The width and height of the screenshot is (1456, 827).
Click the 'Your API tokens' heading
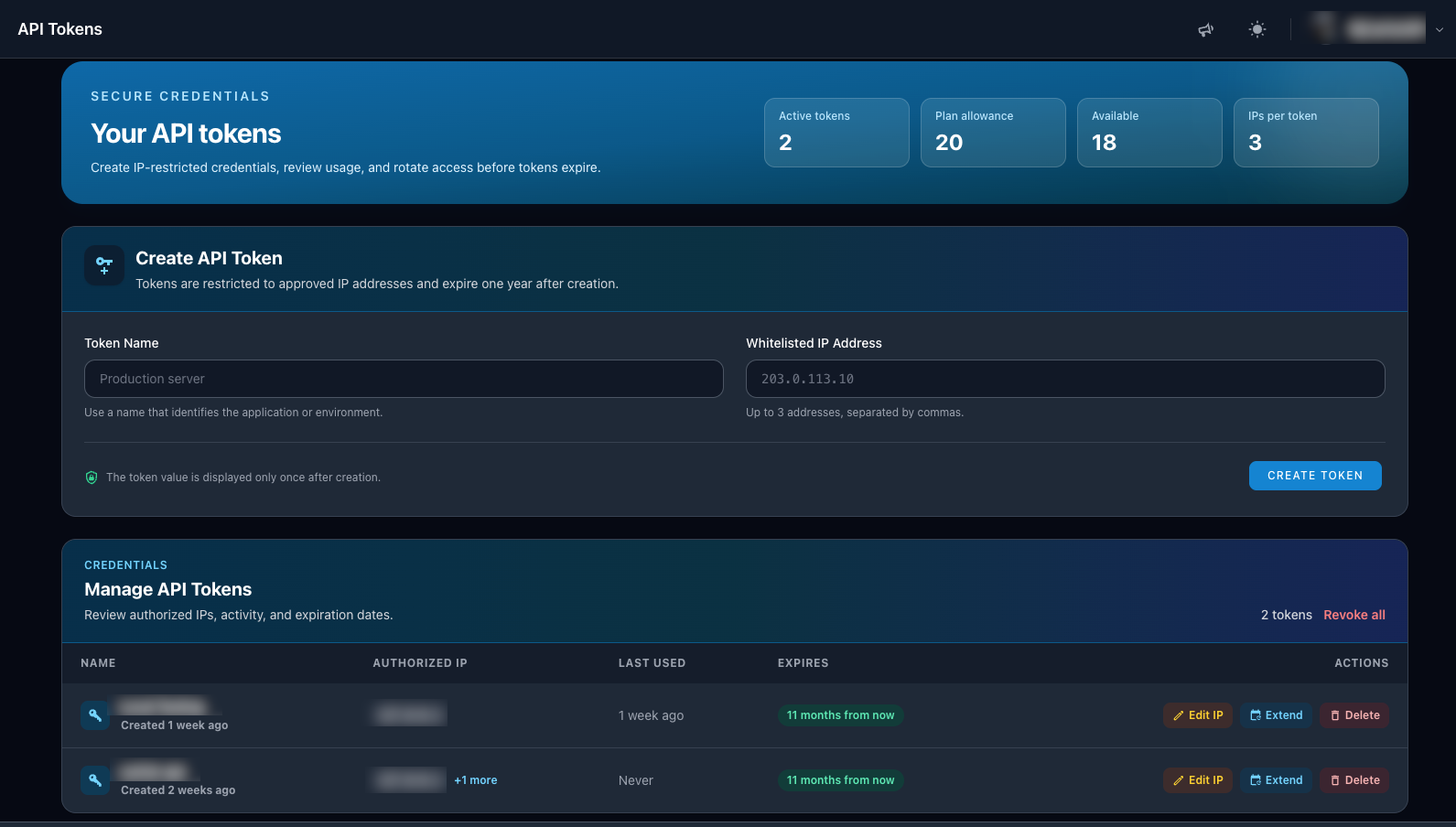186,134
